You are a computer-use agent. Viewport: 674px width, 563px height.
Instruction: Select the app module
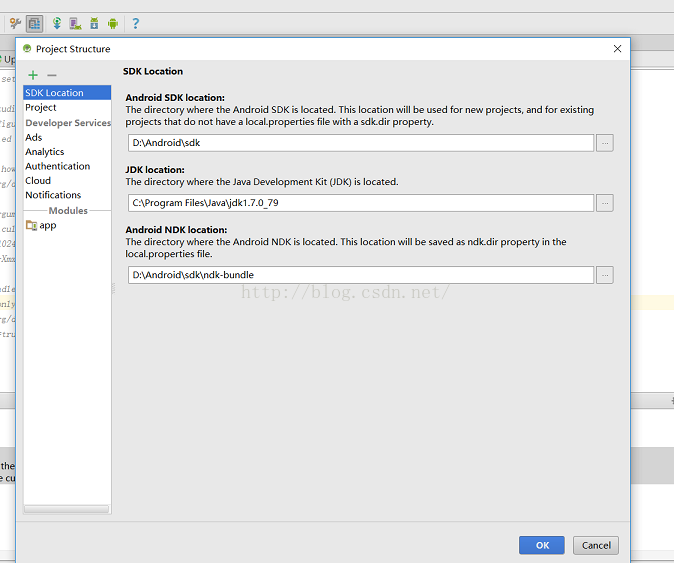click(x=47, y=225)
